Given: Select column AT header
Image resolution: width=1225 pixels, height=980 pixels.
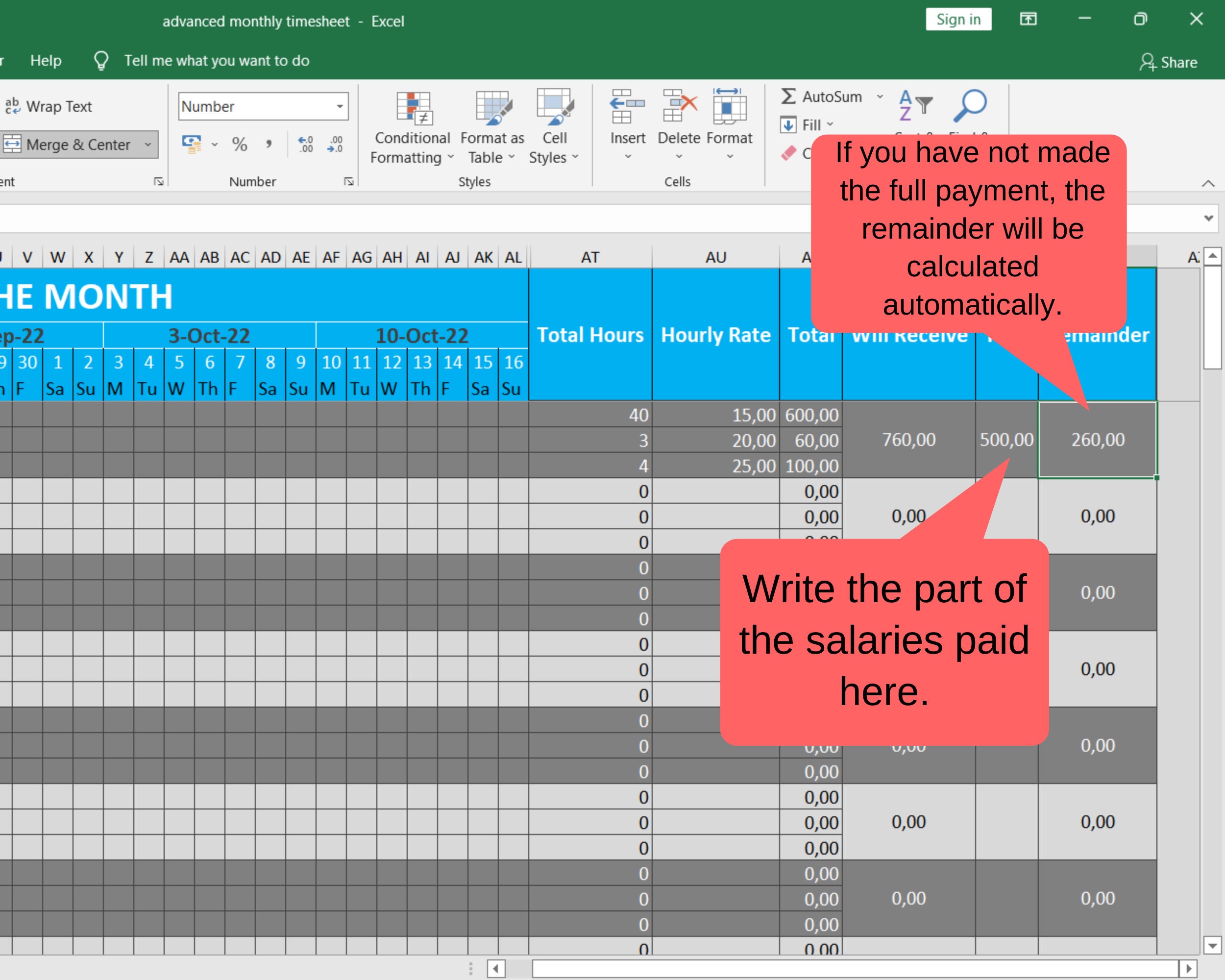Looking at the screenshot, I should [x=590, y=257].
